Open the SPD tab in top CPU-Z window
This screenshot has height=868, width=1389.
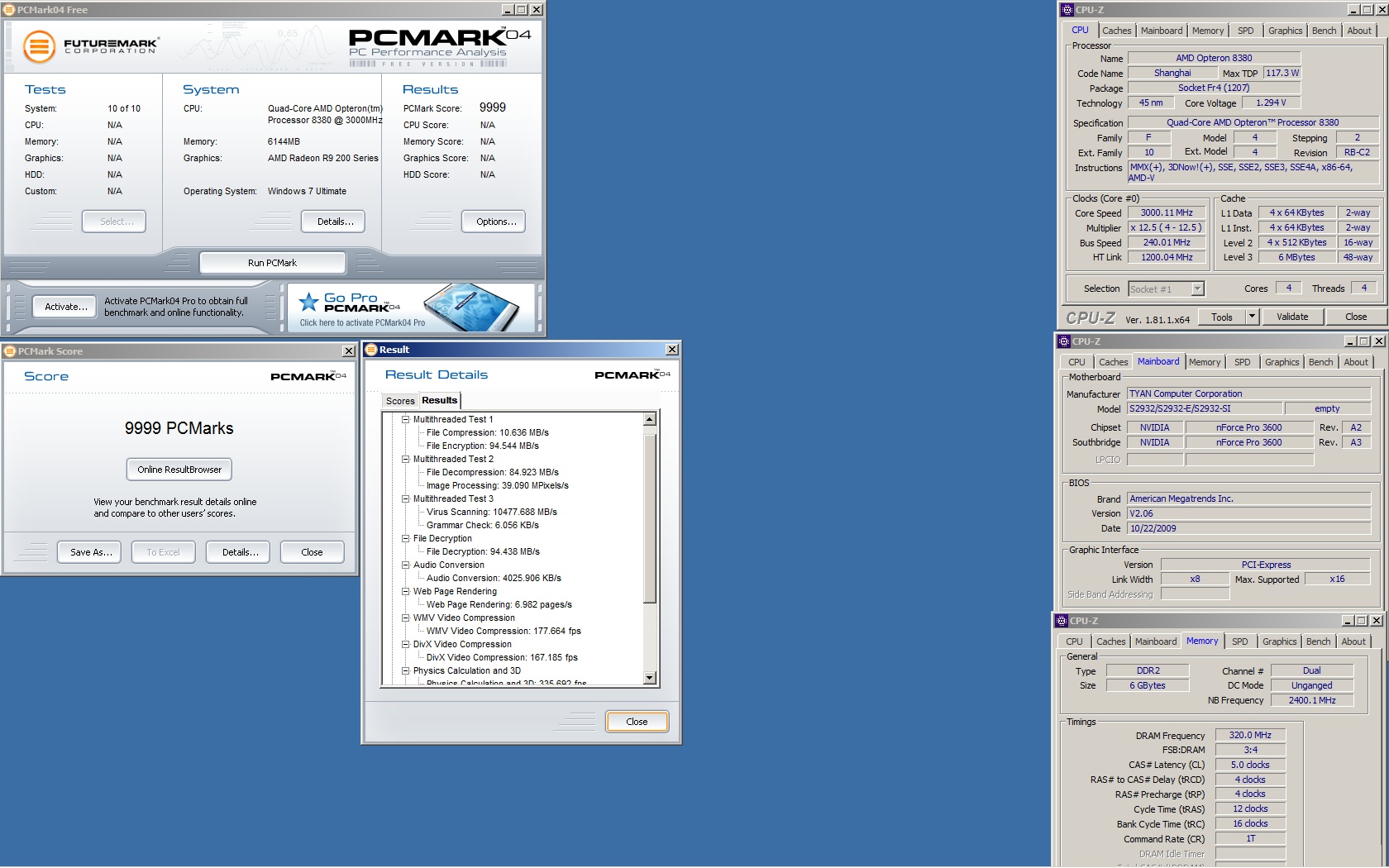click(x=1246, y=31)
